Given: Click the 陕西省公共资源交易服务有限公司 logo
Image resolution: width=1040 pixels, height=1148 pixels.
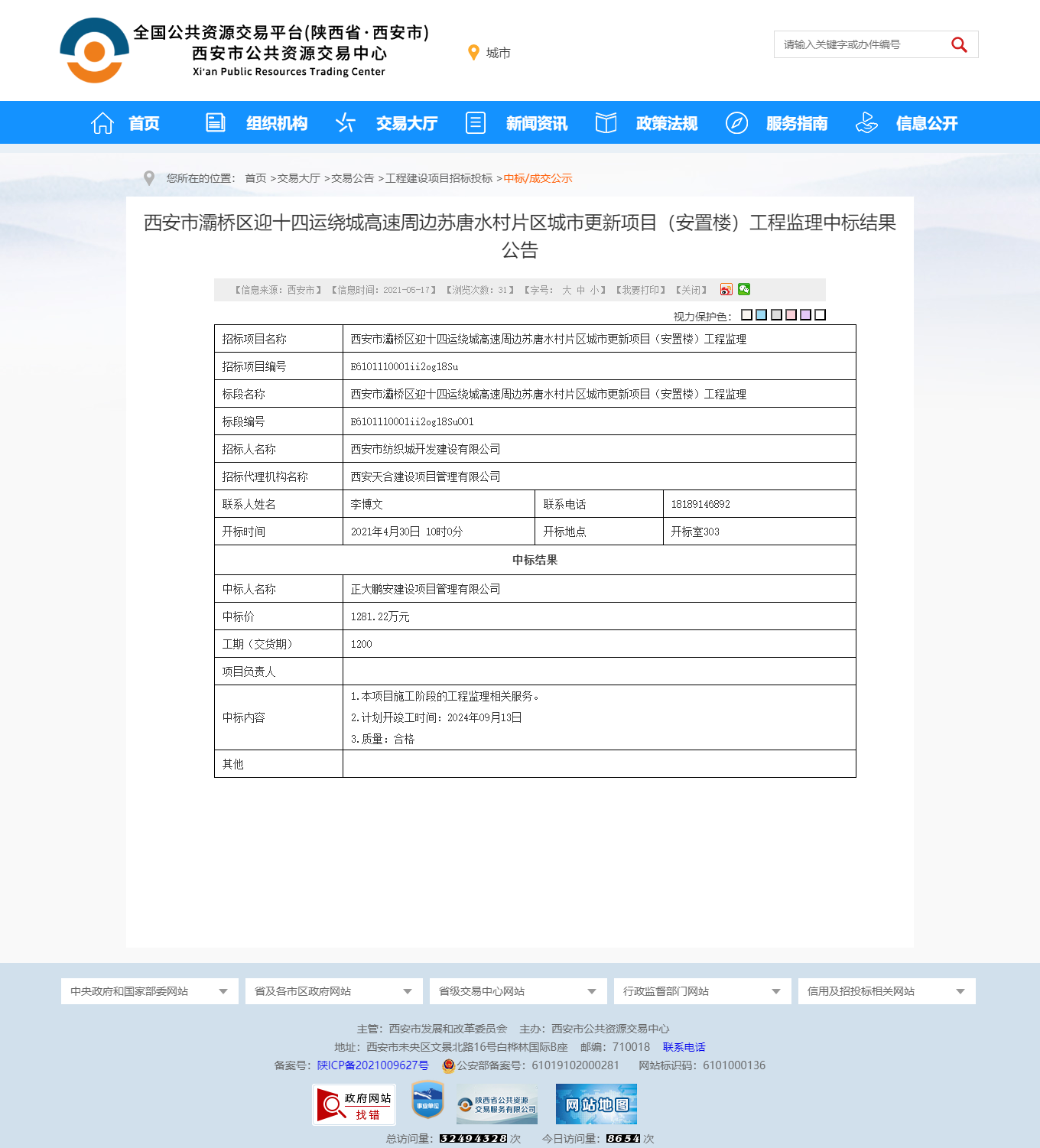Looking at the screenshot, I should click(497, 1104).
